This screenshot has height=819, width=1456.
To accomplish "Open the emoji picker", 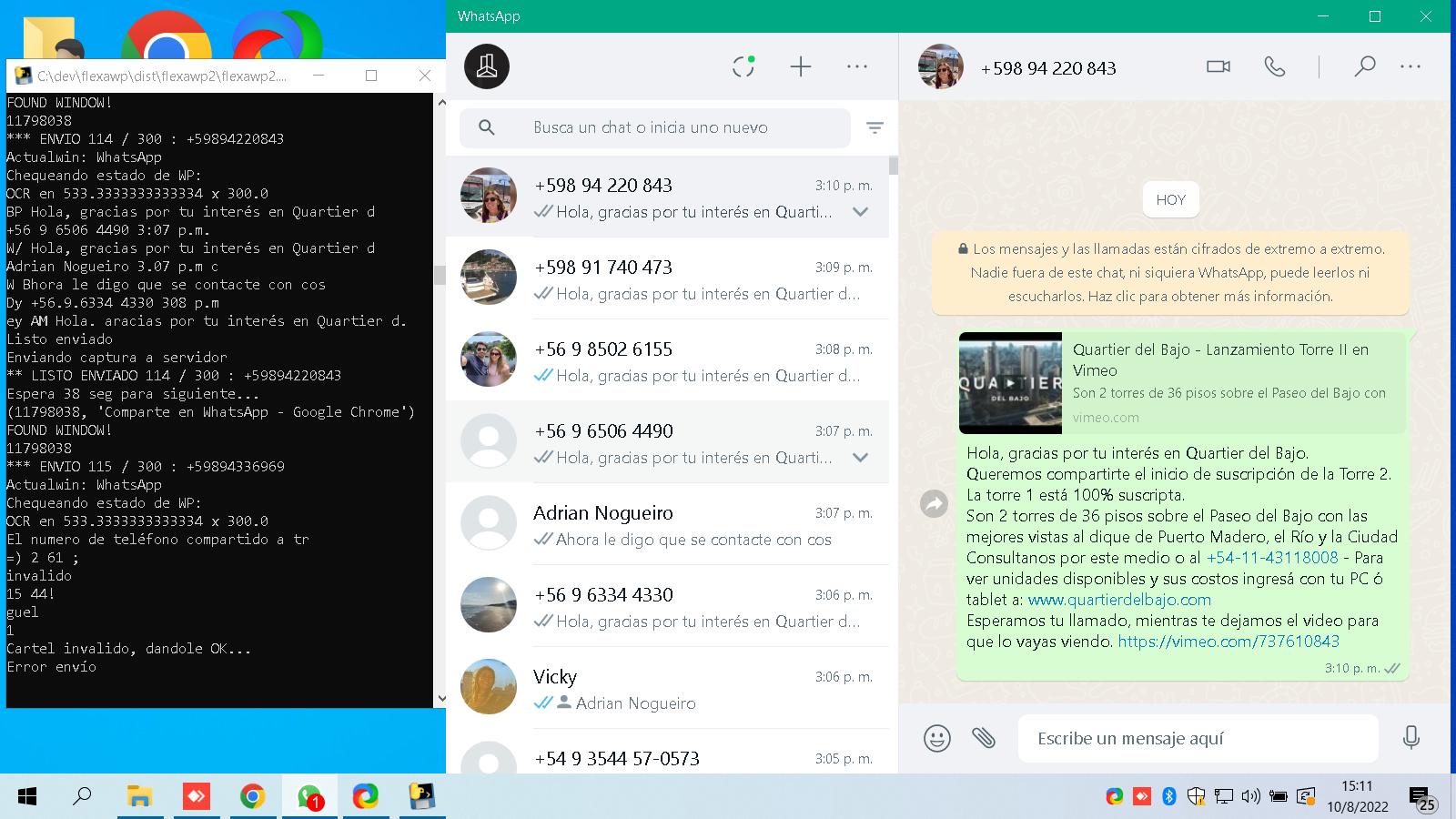I will pyautogui.click(x=937, y=737).
